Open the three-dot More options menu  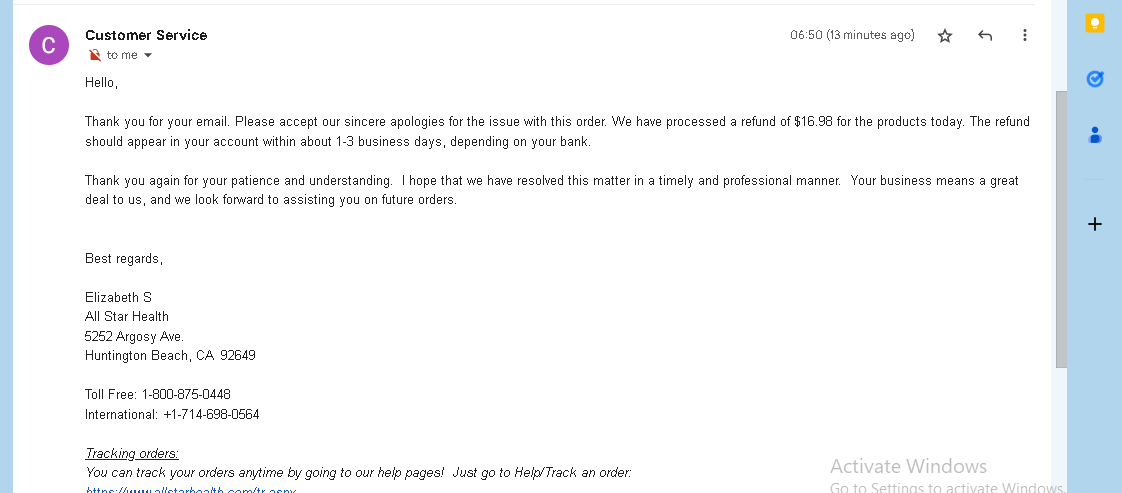1025,35
